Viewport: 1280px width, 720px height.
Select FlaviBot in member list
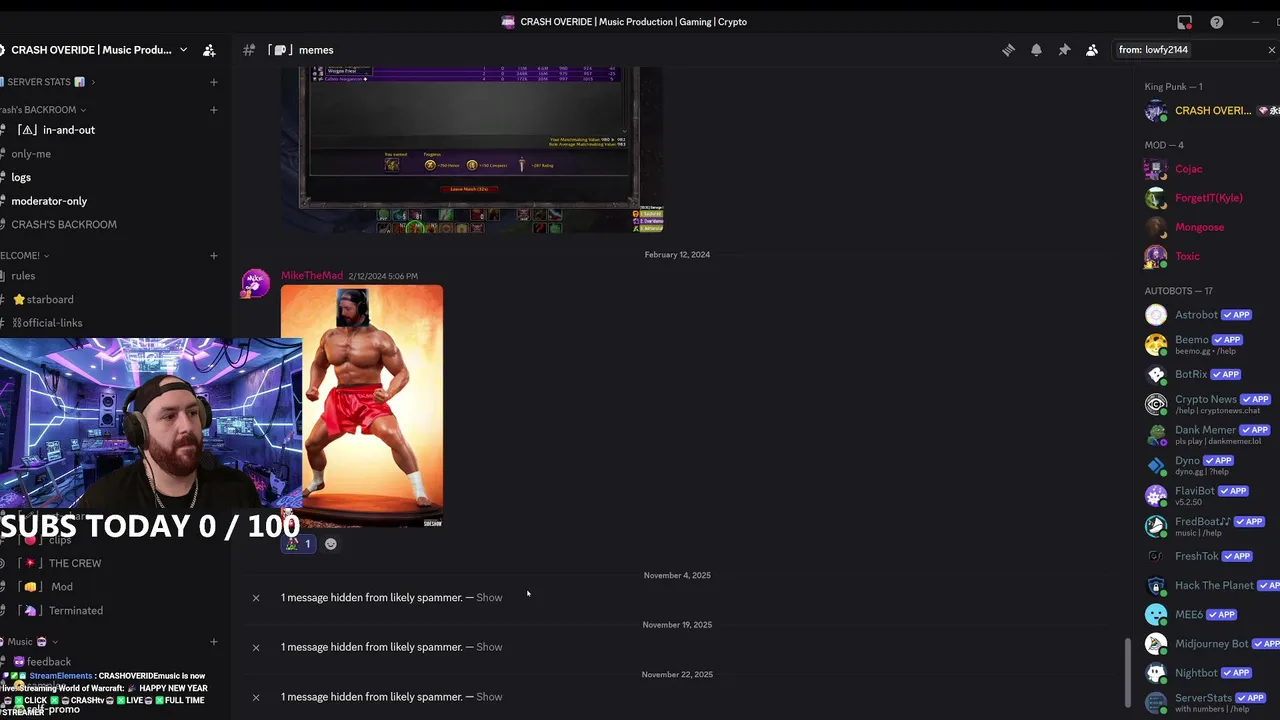coord(1211,495)
